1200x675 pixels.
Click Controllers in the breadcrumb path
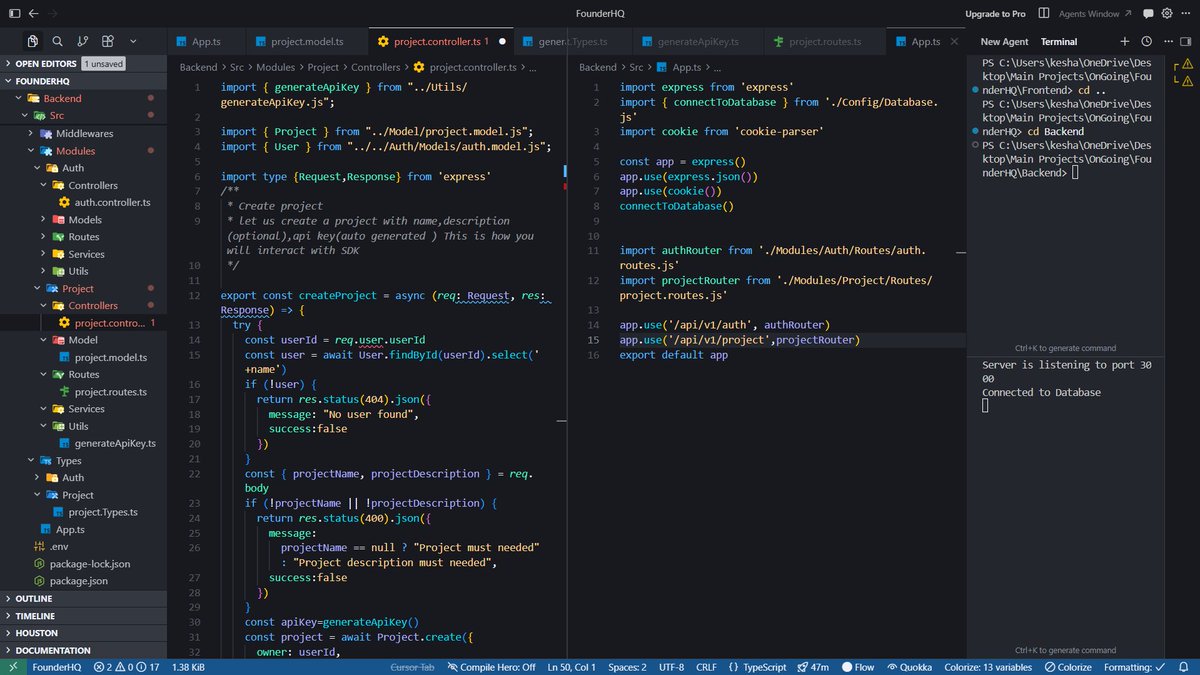pyautogui.click(x=375, y=67)
